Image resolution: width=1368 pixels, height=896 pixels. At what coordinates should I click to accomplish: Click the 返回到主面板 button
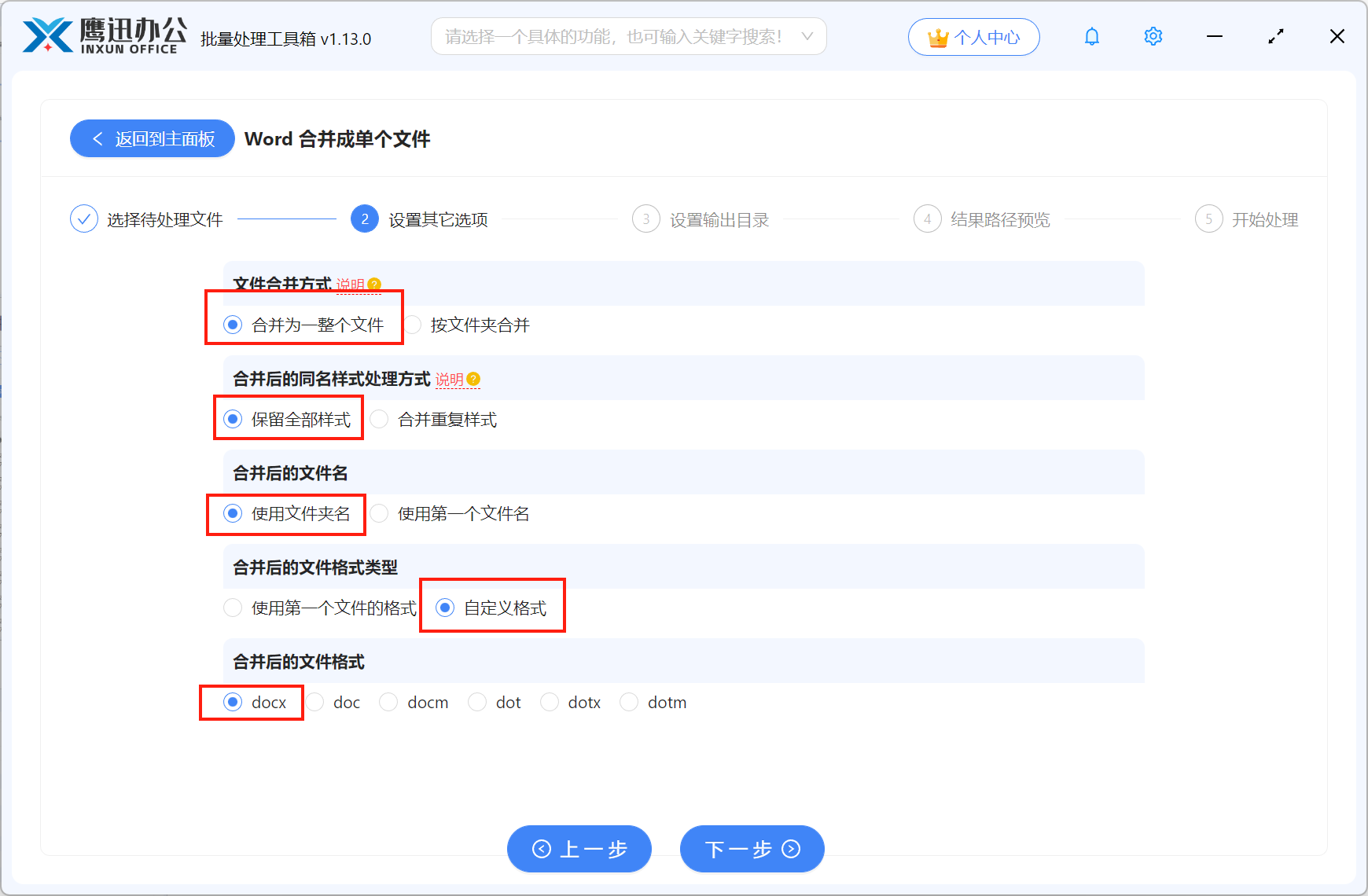point(152,138)
